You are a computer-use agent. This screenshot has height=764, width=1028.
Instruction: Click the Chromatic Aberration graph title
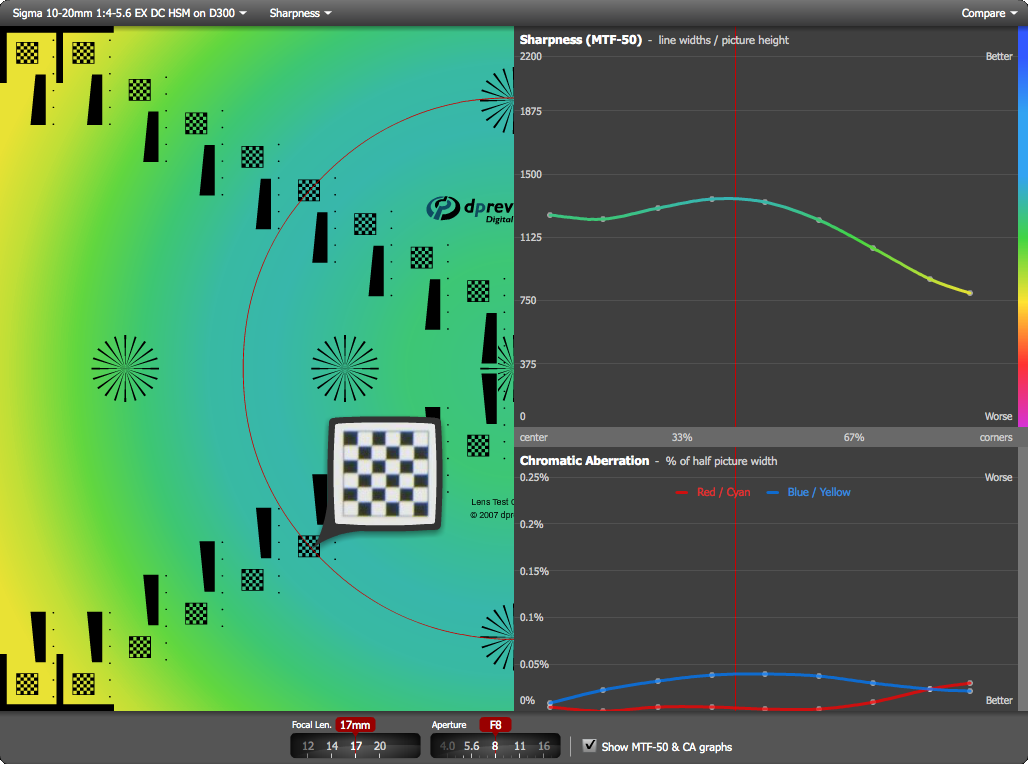click(584, 460)
